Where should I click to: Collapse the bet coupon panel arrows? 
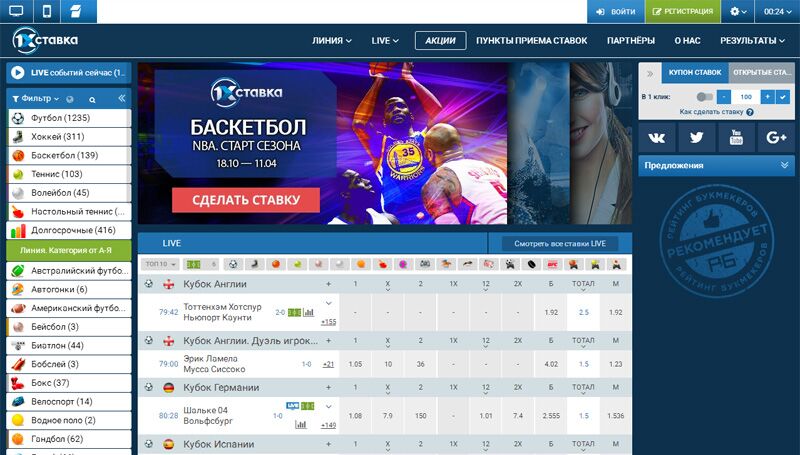(650, 73)
